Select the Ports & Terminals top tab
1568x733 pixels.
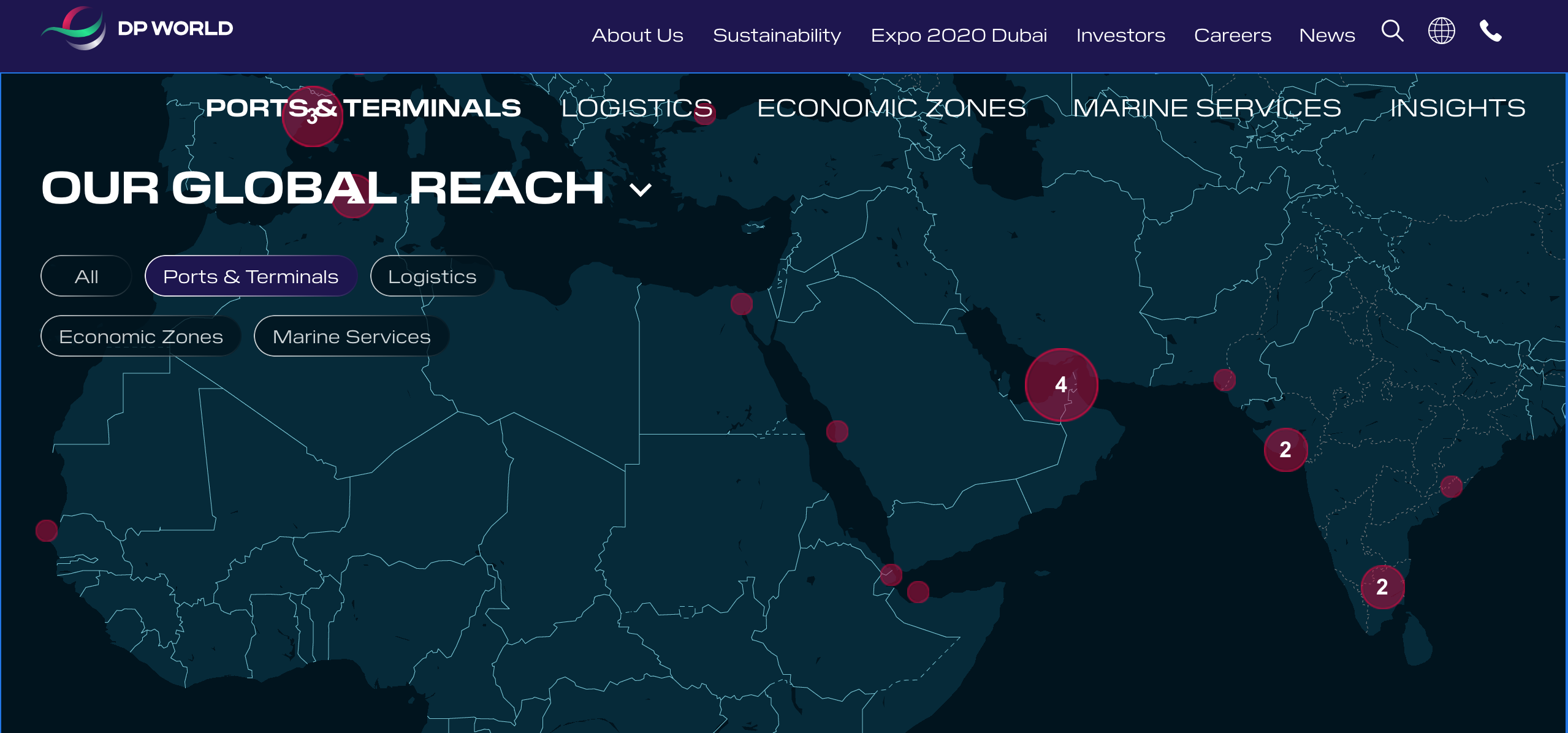point(363,108)
